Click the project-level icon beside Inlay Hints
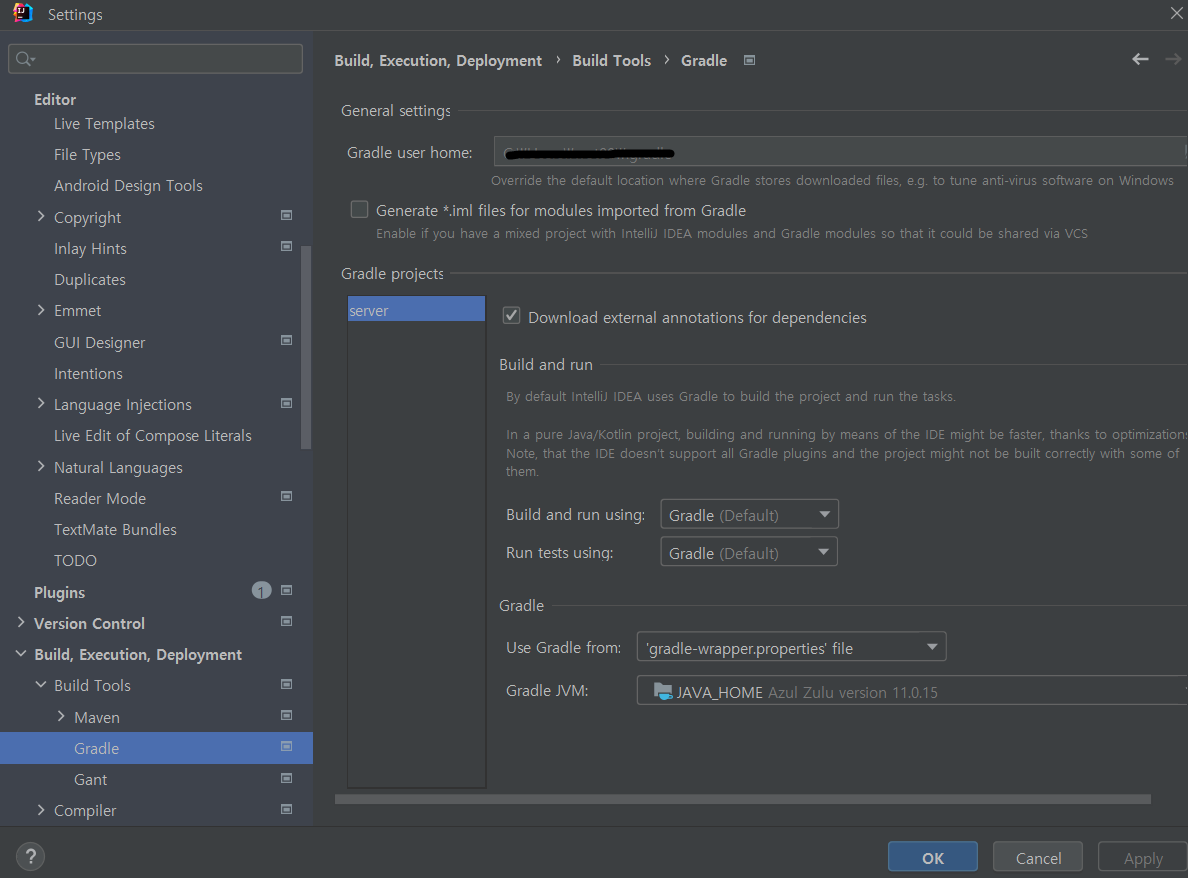 tap(286, 247)
